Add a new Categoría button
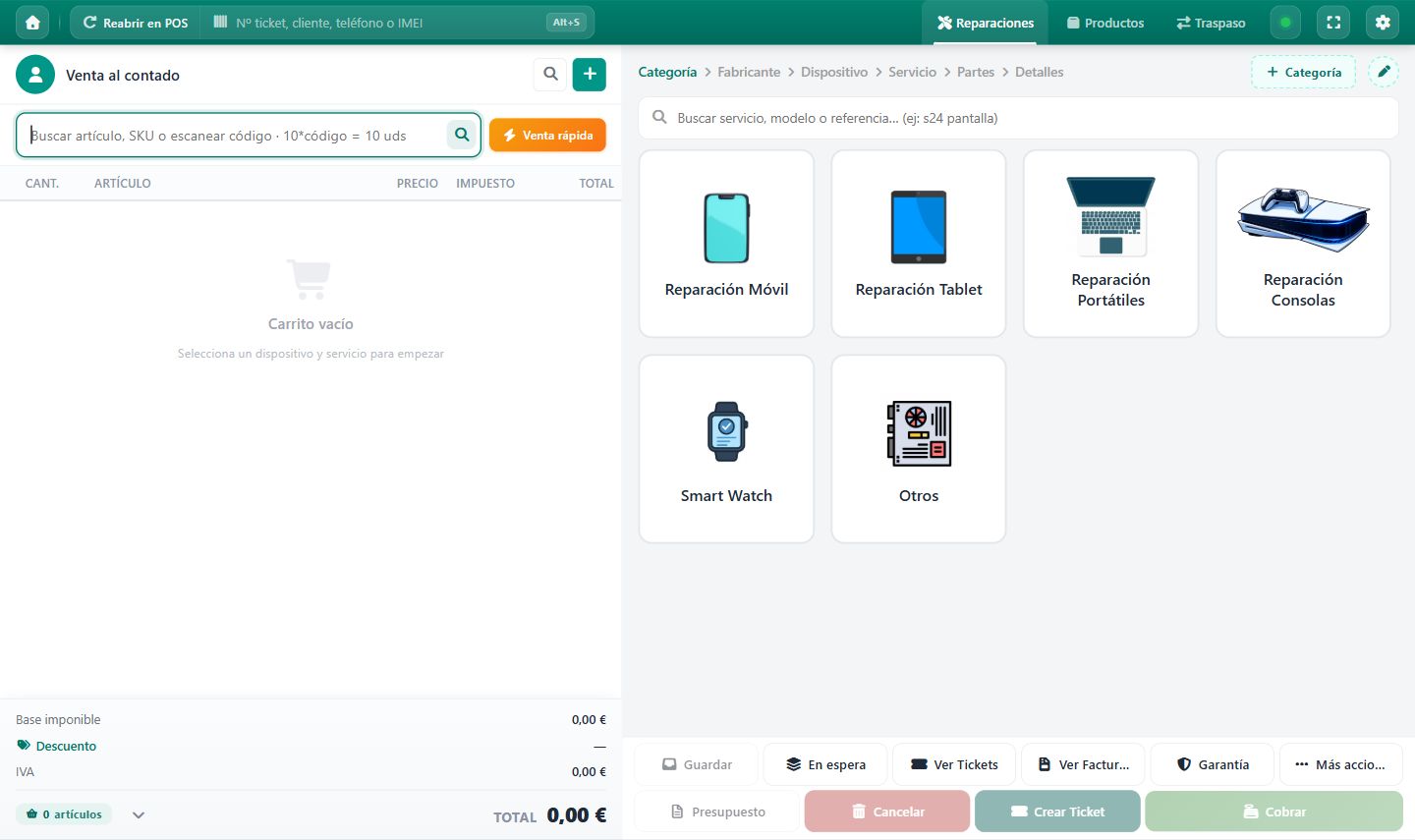 pyautogui.click(x=1303, y=72)
